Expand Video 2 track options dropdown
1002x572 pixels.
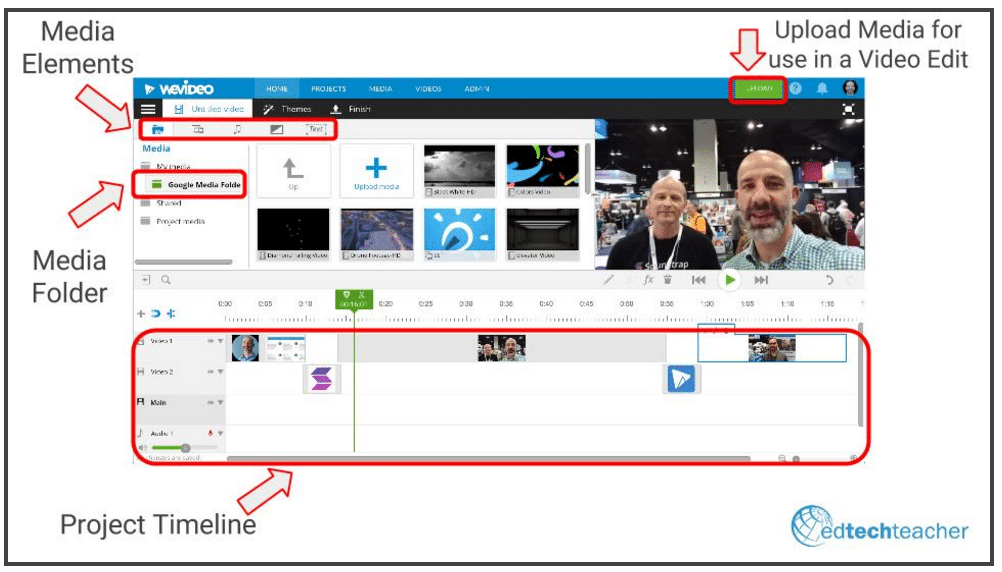pyautogui.click(x=220, y=372)
